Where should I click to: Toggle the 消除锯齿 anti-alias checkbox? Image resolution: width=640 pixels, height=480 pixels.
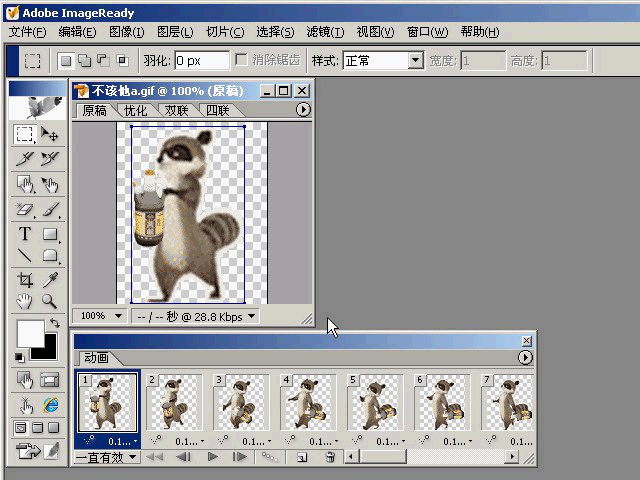coord(242,60)
